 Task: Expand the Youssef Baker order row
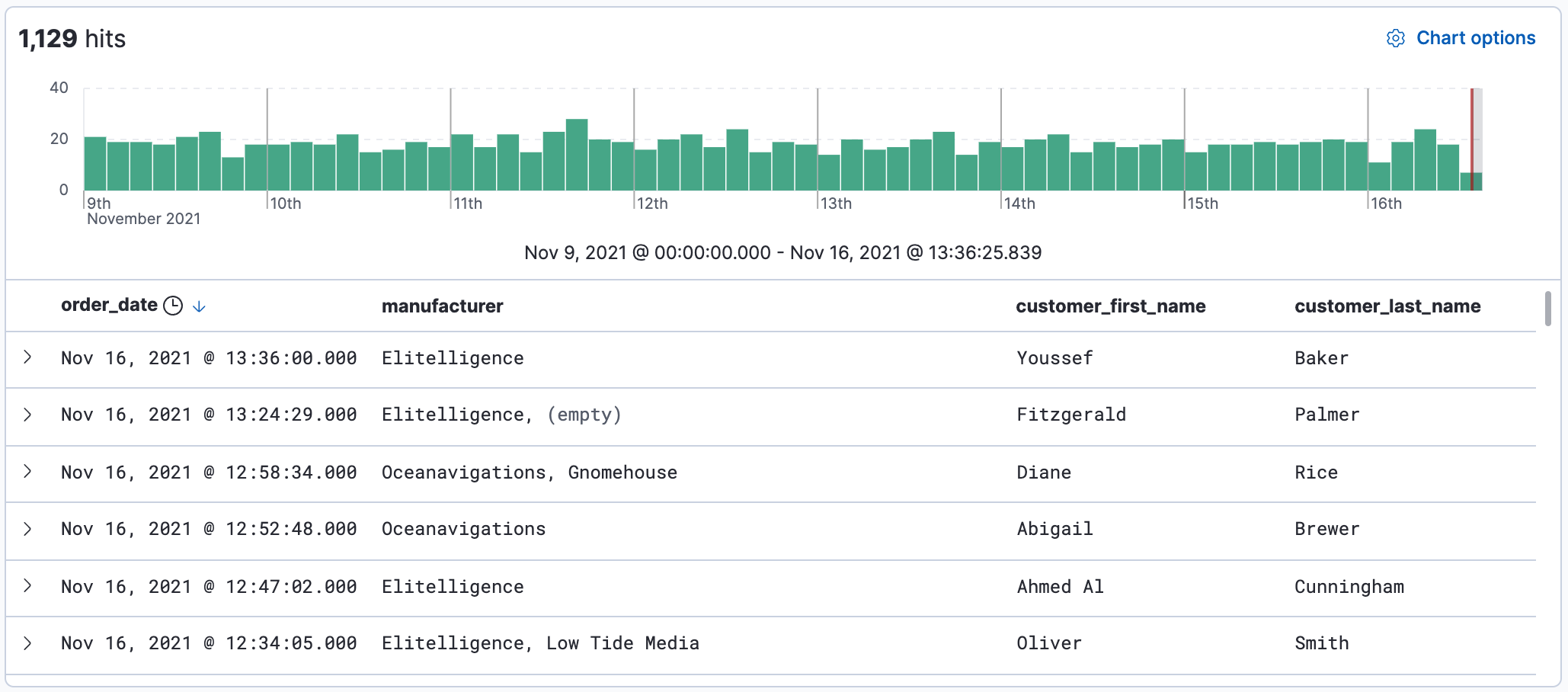pyautogui.click(x=28, y=357)
